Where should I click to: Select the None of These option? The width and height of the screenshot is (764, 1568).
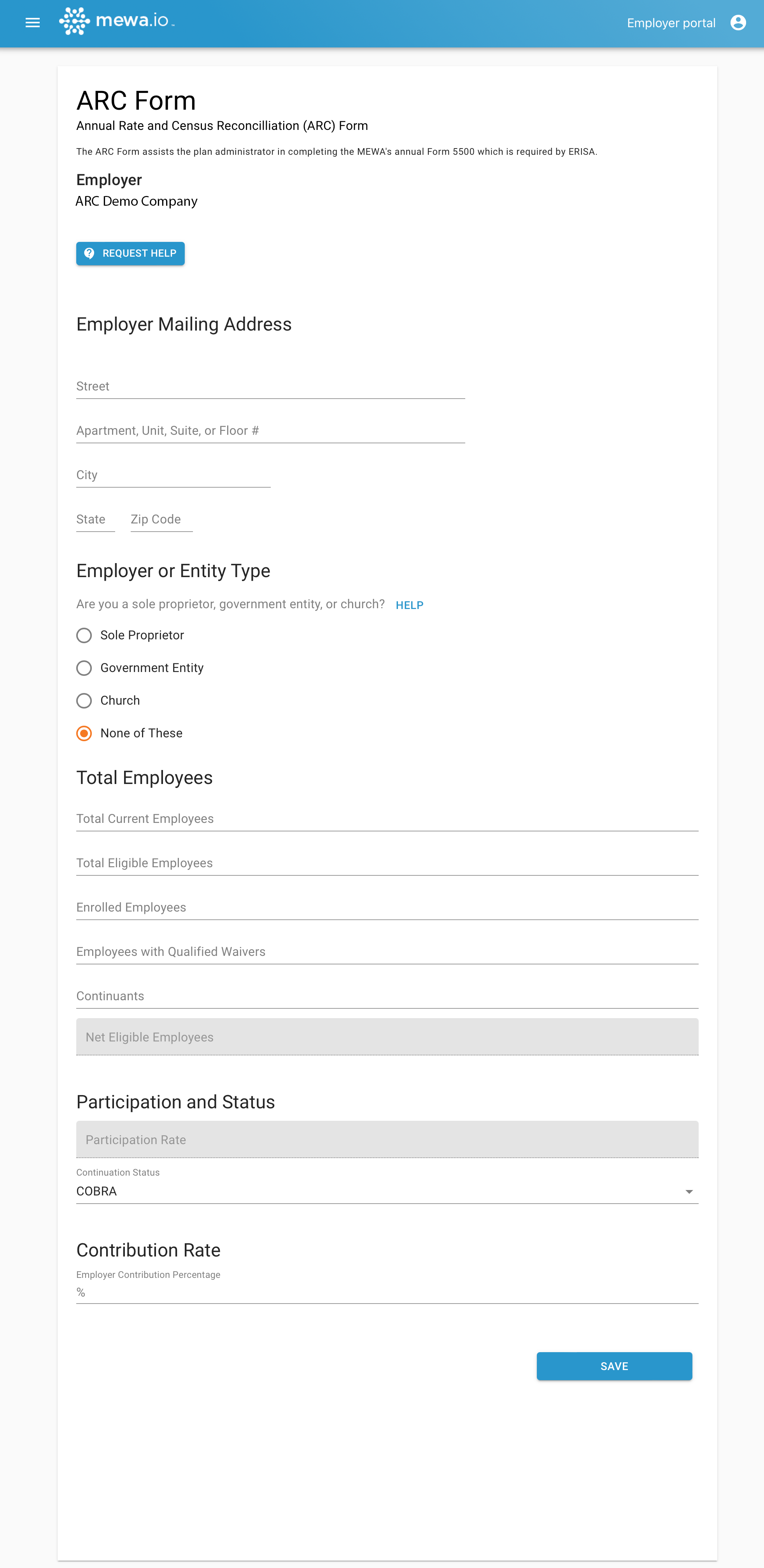pos(84,733)
